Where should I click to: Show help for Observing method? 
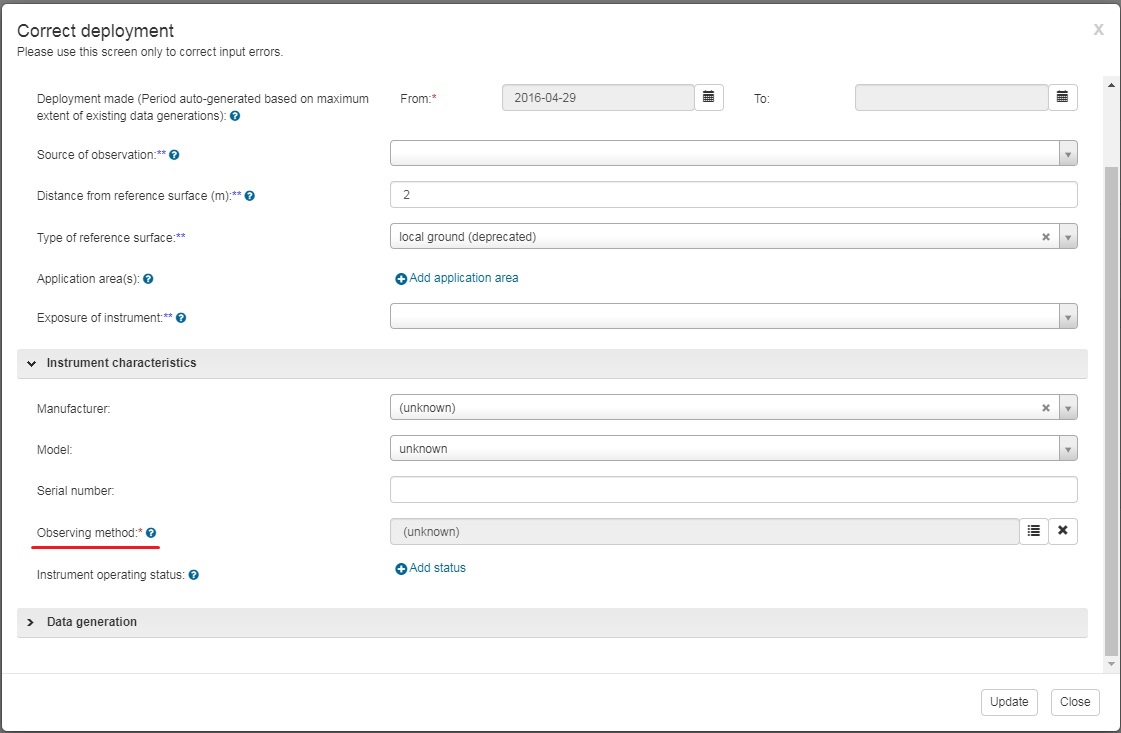(151, 533)
